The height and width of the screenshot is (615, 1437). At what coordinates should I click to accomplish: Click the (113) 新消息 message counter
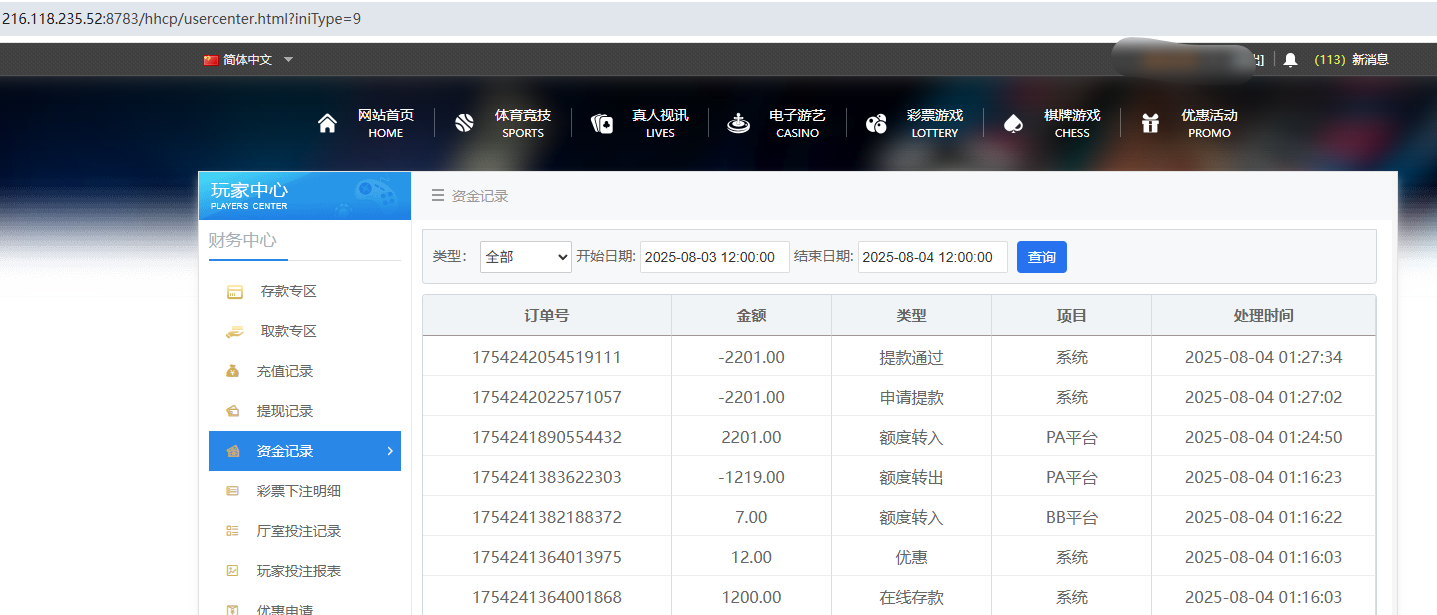(1348, 59)
